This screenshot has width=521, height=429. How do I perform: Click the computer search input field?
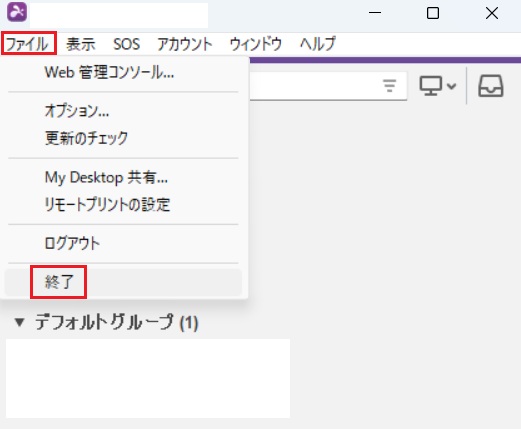point(328,86)
